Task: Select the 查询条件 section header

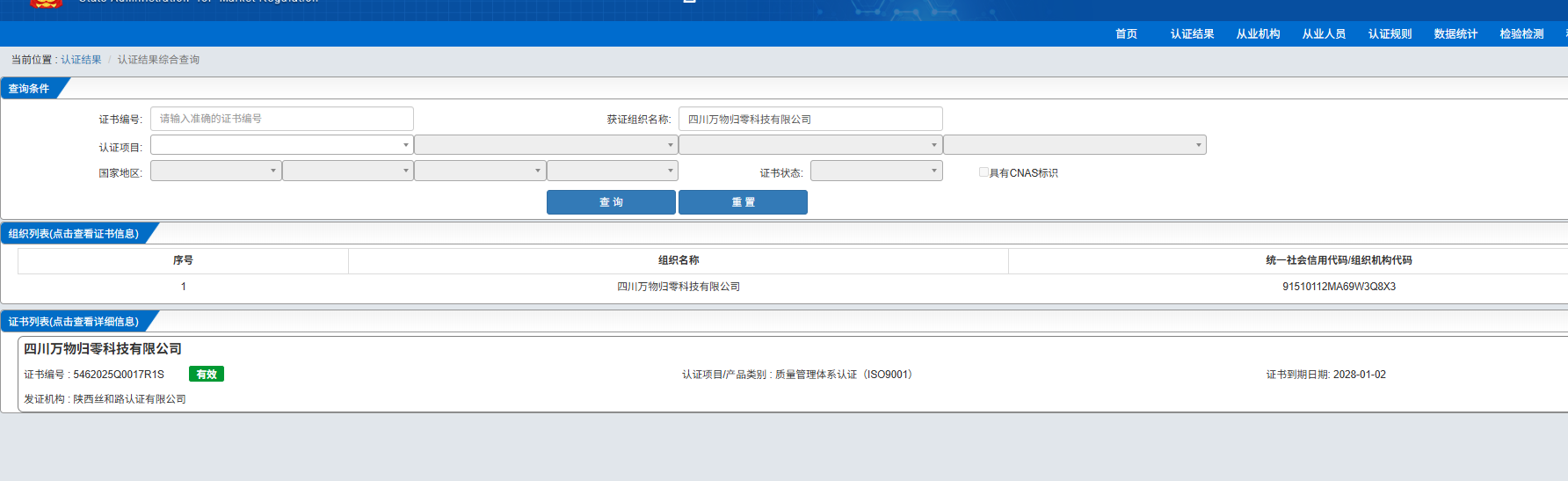Action: coord(29,89)
